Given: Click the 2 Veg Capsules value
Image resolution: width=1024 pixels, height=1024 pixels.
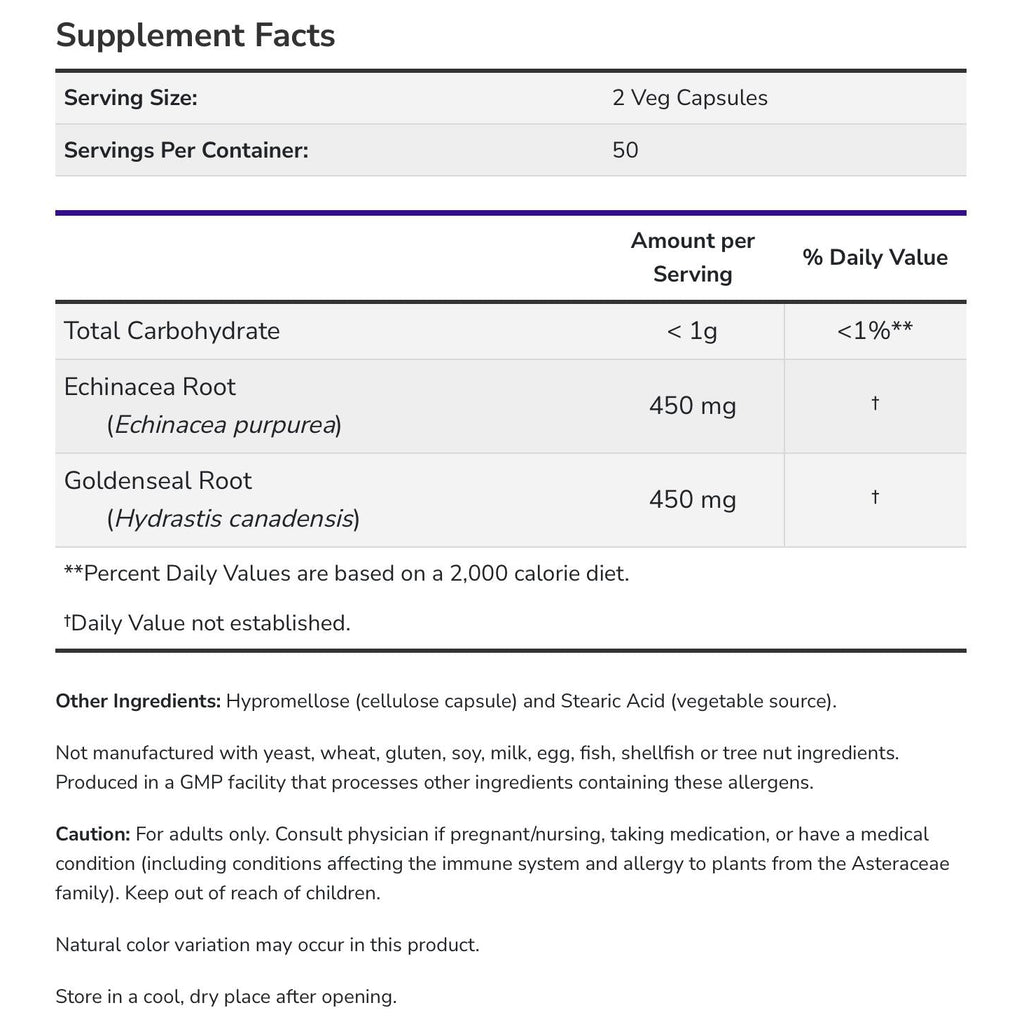Looking at the screenshot, I should click(x=690, y=98).
